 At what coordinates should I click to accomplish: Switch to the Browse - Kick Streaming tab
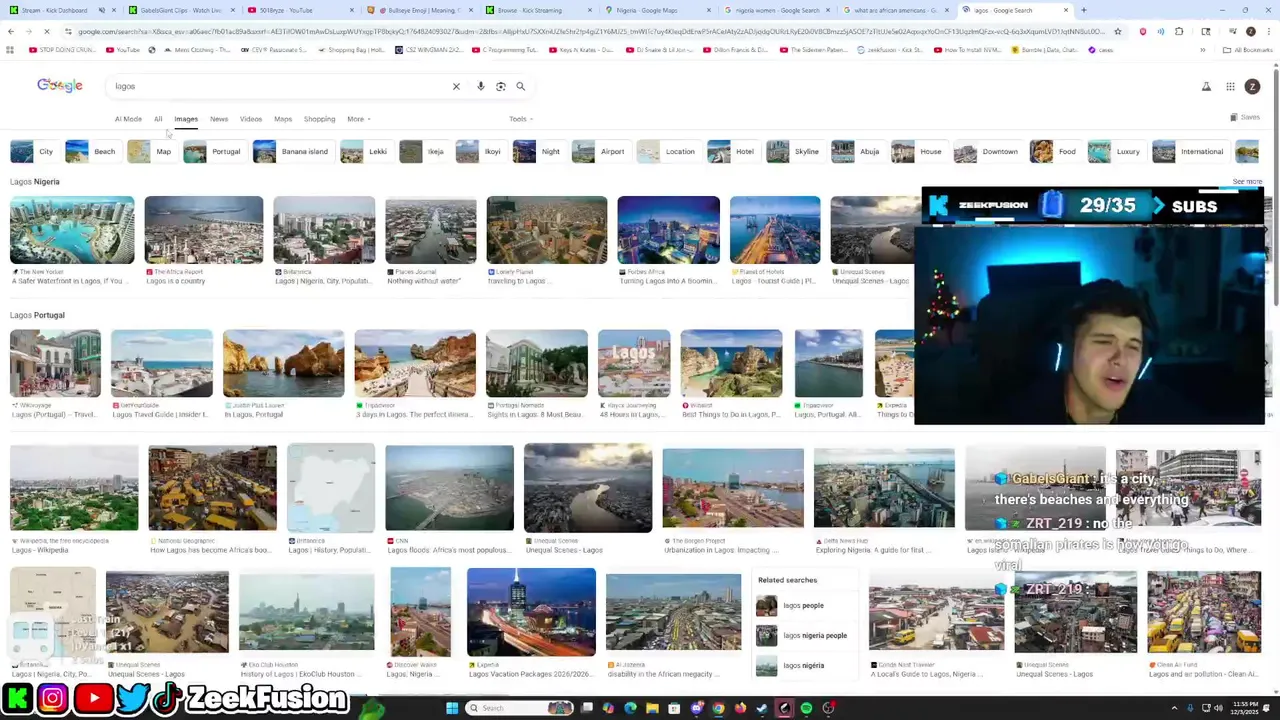click(536, 10)
